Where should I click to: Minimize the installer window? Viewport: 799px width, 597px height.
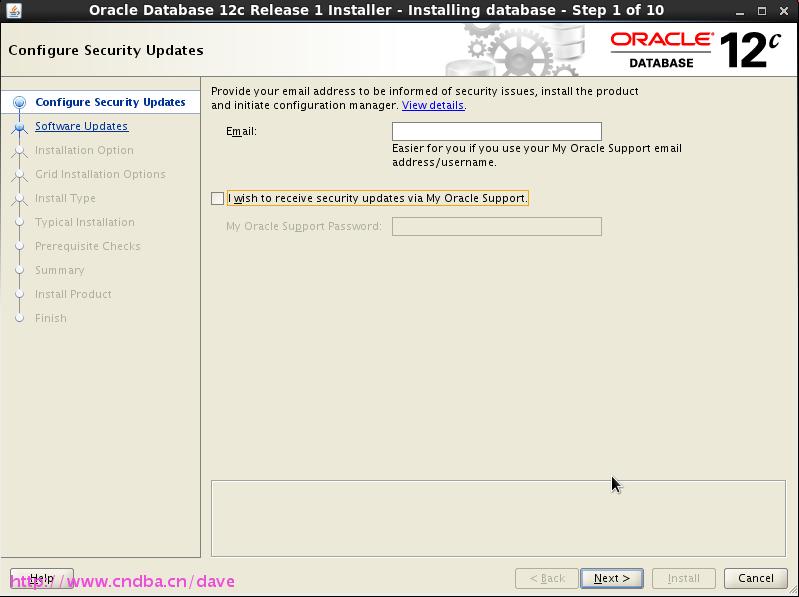740,11
